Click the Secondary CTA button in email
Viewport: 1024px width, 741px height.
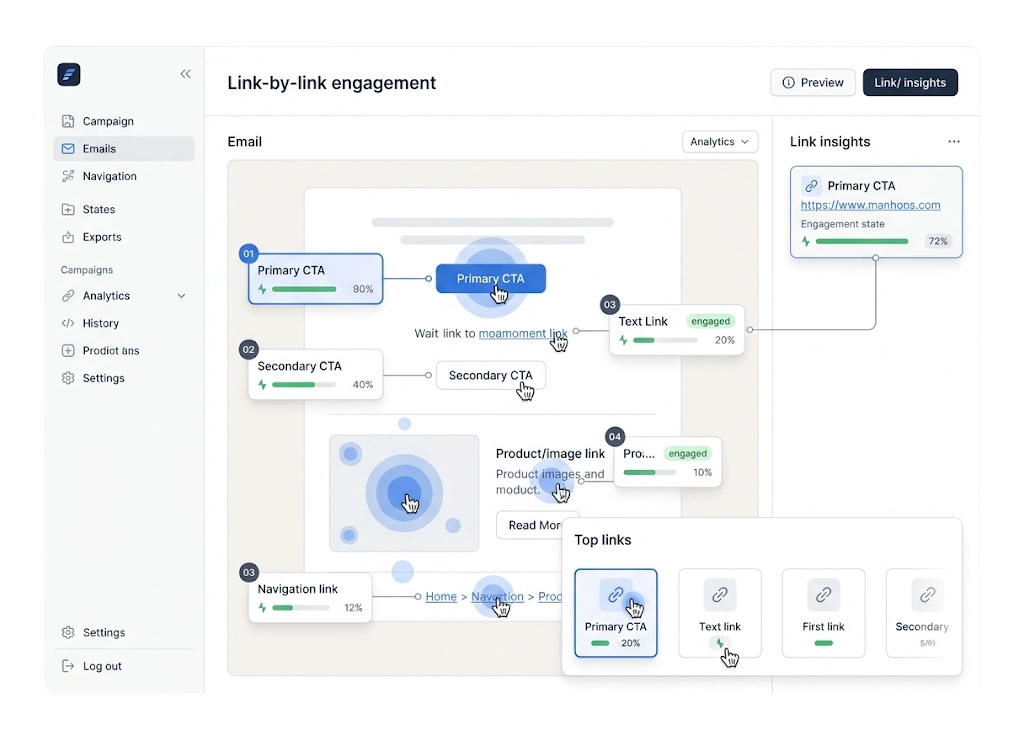point(490,375)
